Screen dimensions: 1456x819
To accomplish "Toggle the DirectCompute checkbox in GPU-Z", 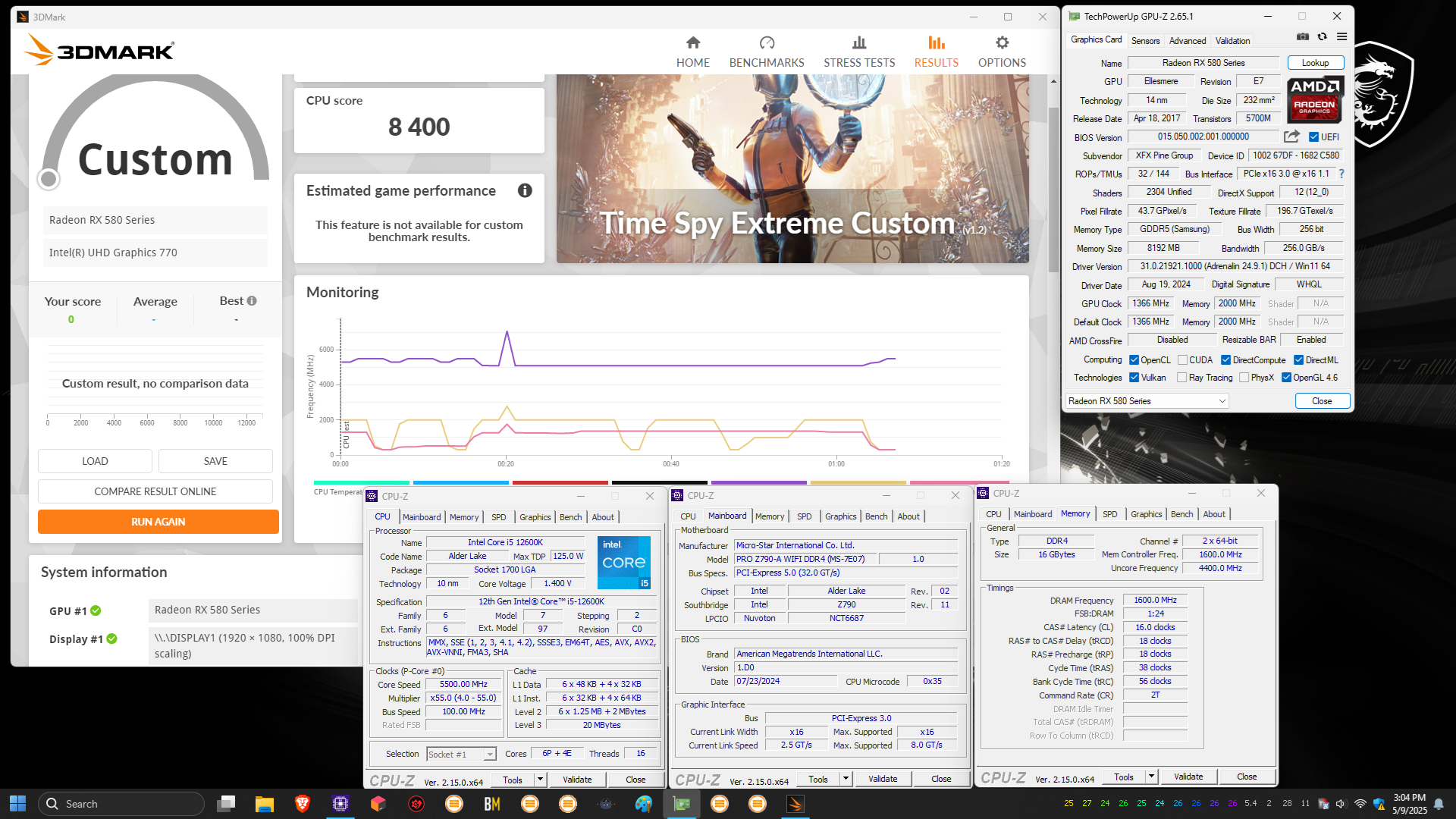I will (x=1225, y=360).
